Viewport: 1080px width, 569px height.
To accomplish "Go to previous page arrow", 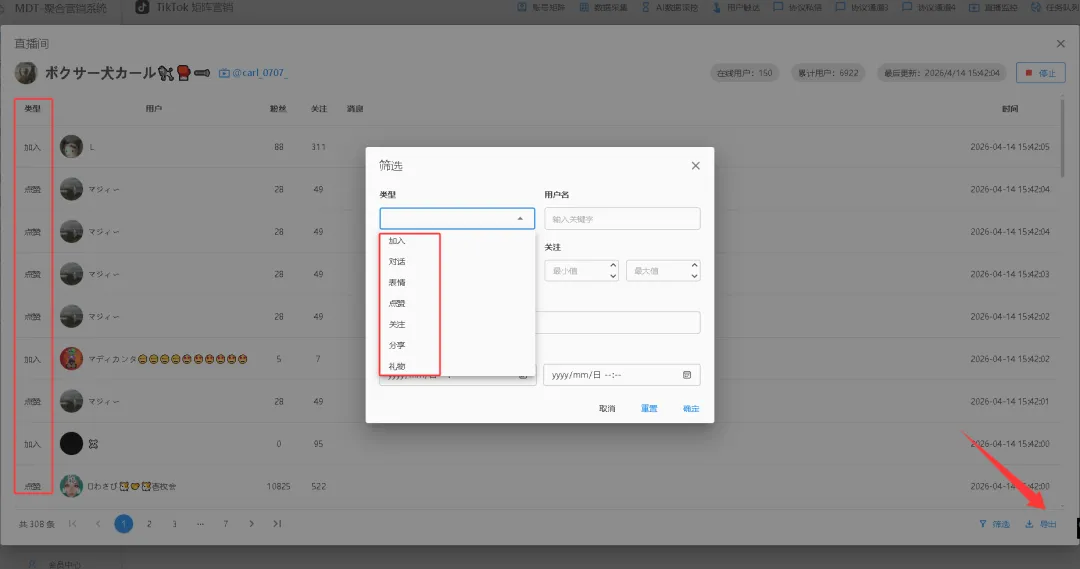I will (98, 524).
